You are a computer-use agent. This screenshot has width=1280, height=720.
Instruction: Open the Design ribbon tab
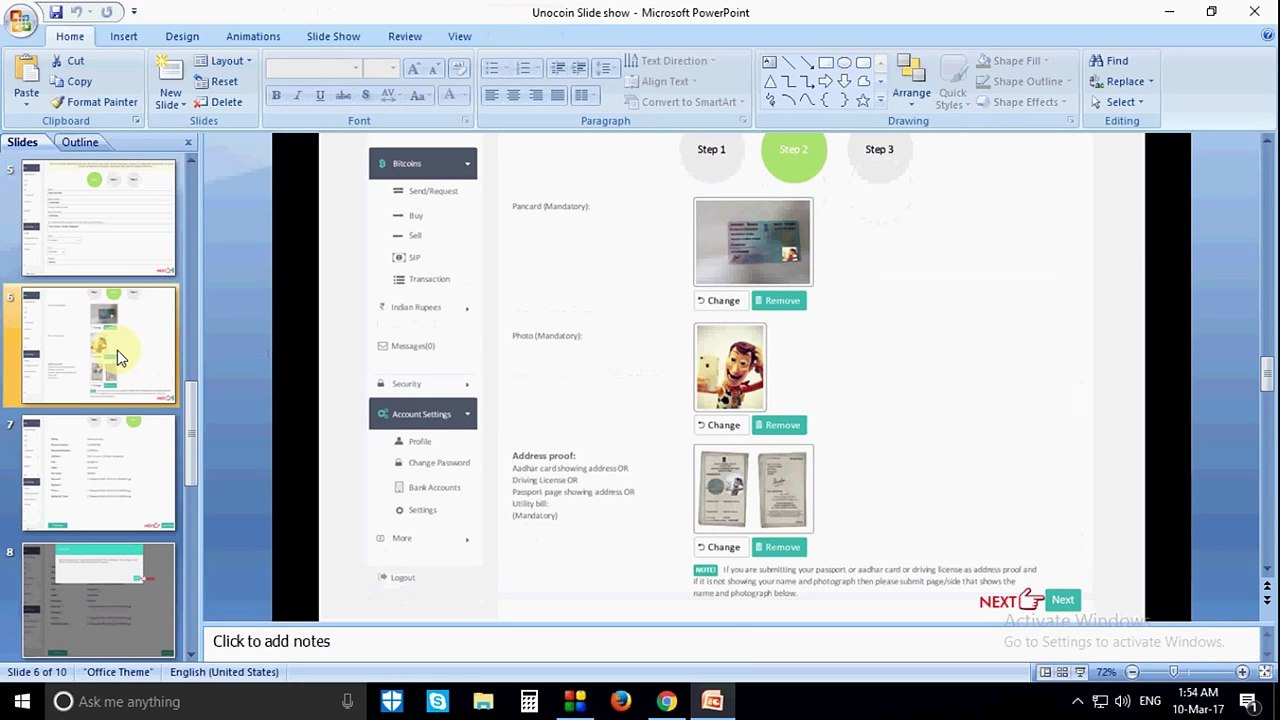[182, 37]
